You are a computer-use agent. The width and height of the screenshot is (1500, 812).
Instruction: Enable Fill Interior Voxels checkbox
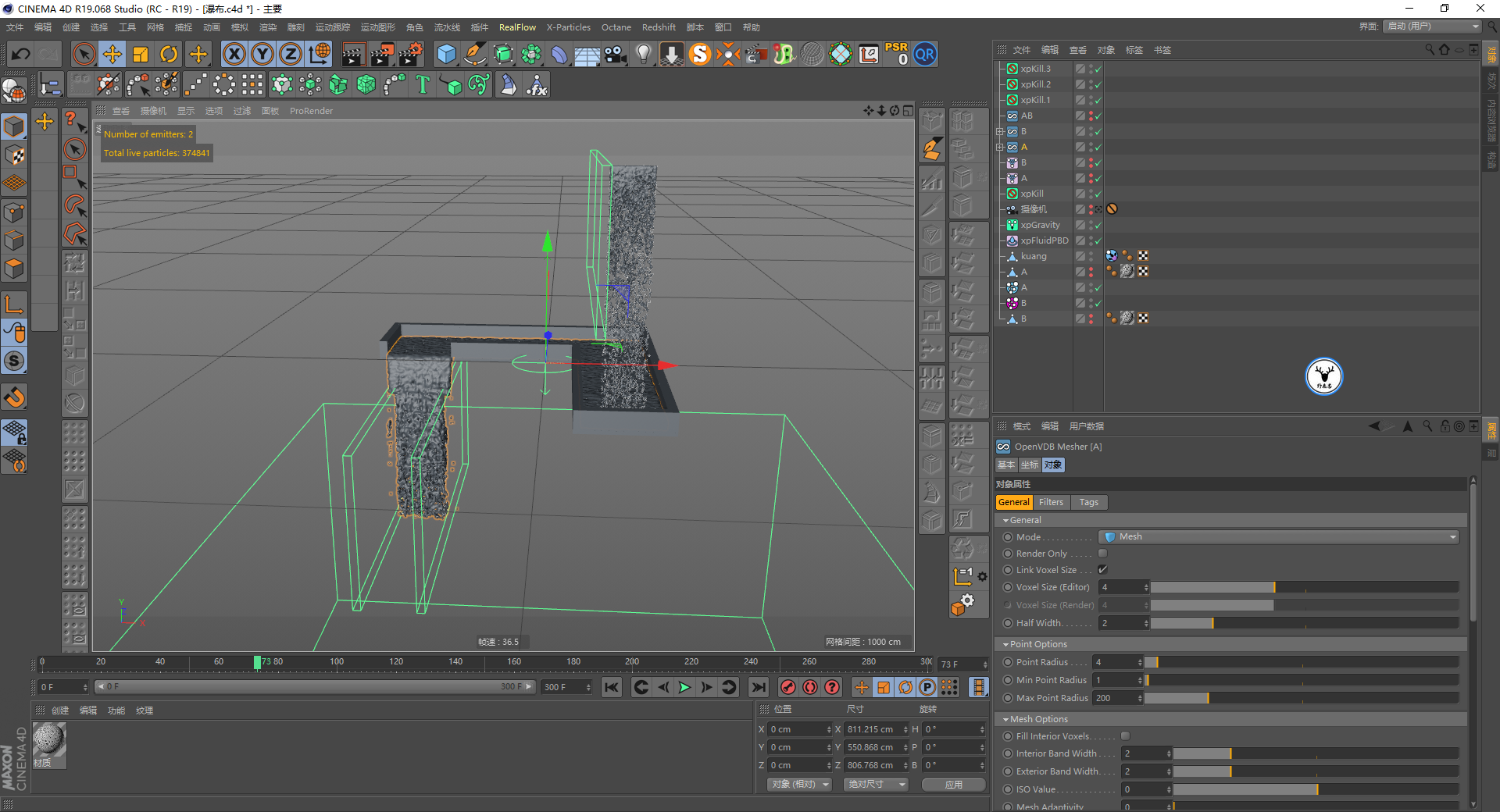(1125, 736)
